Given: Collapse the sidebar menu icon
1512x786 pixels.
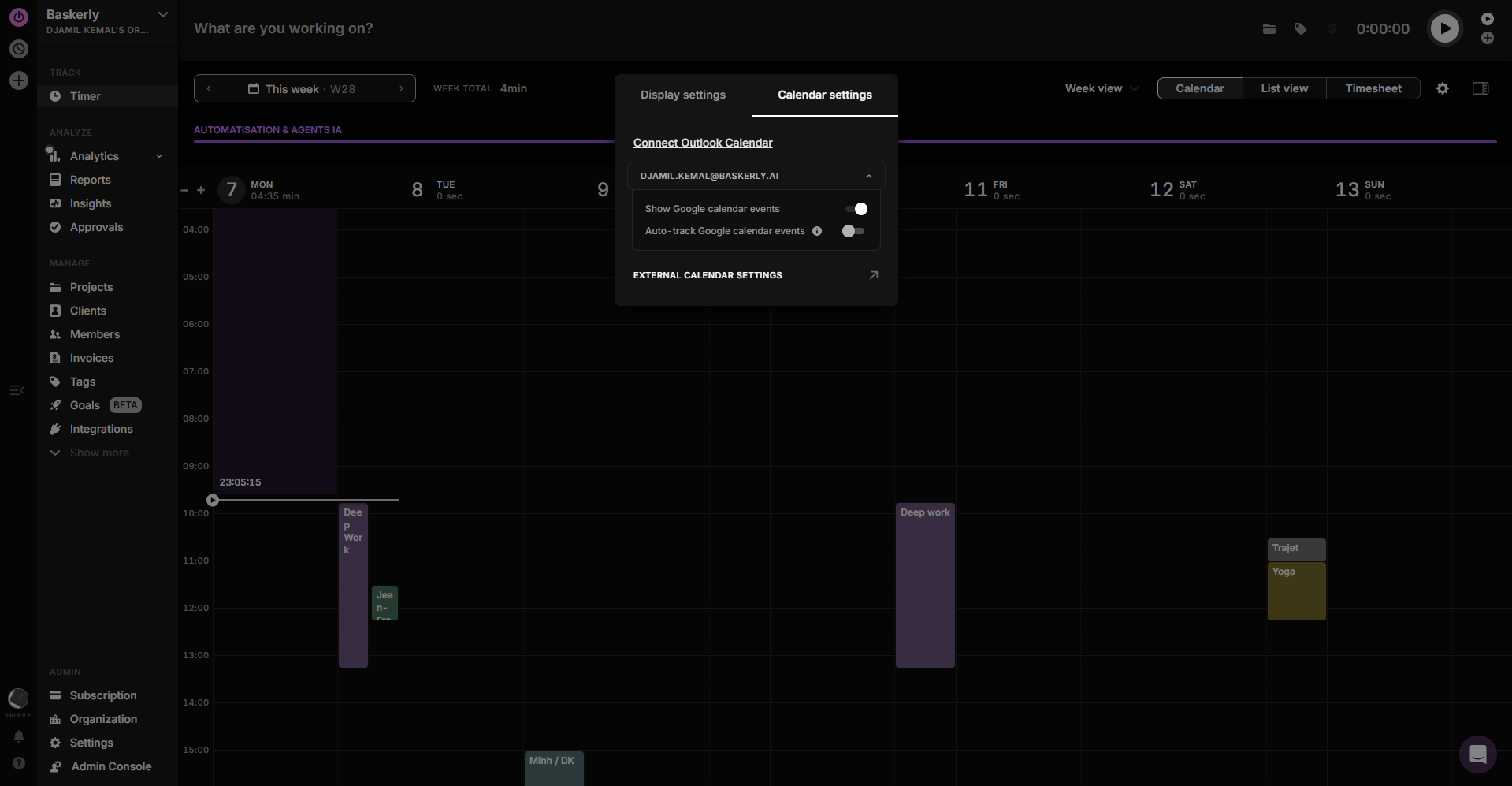Looking at the screenshot, I should pyautogui.click(x=17, y=390).
